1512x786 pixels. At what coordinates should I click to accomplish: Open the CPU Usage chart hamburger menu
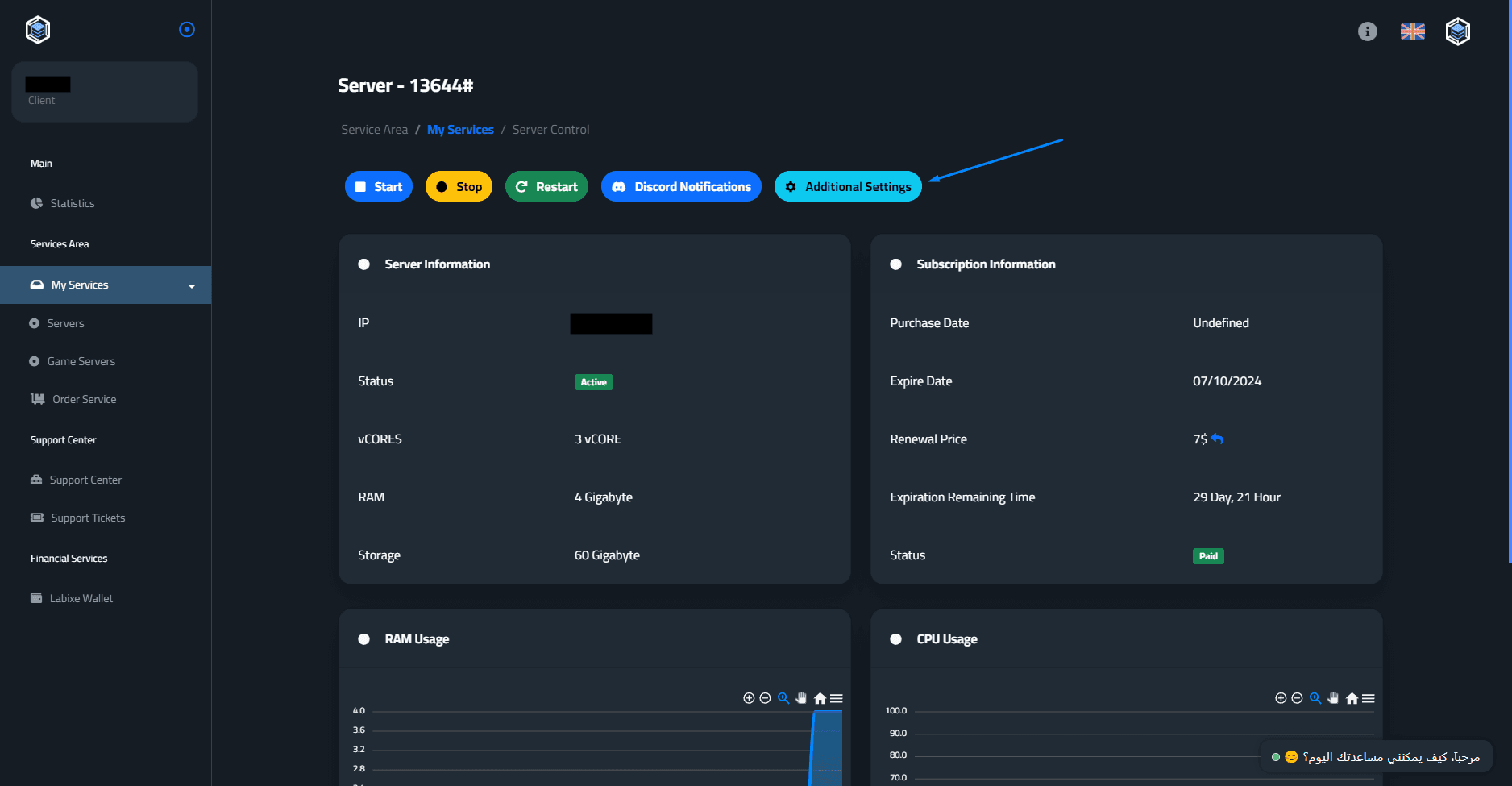click(x=1369, y=698)
